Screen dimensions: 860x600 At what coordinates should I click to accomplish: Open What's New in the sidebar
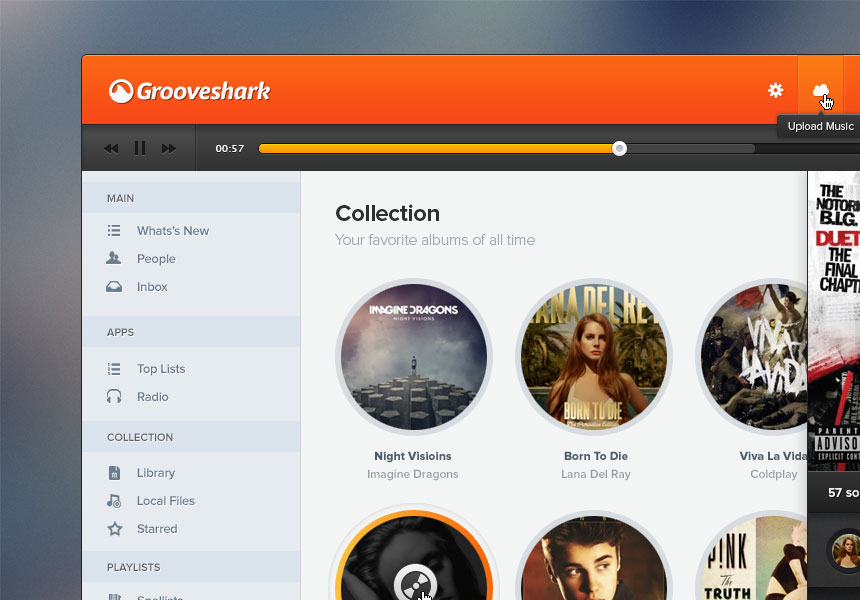[x=172, y=231]
